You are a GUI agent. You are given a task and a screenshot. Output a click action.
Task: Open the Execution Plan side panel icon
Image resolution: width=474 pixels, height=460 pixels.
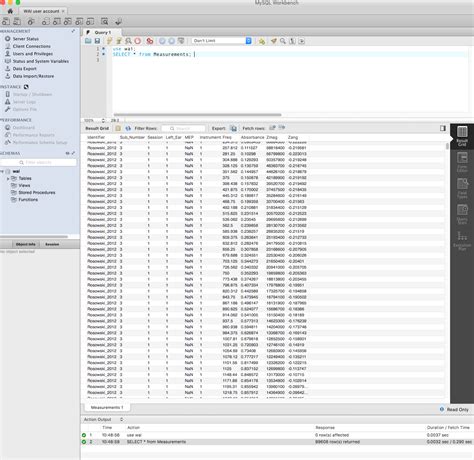click(x=462, y=240)
